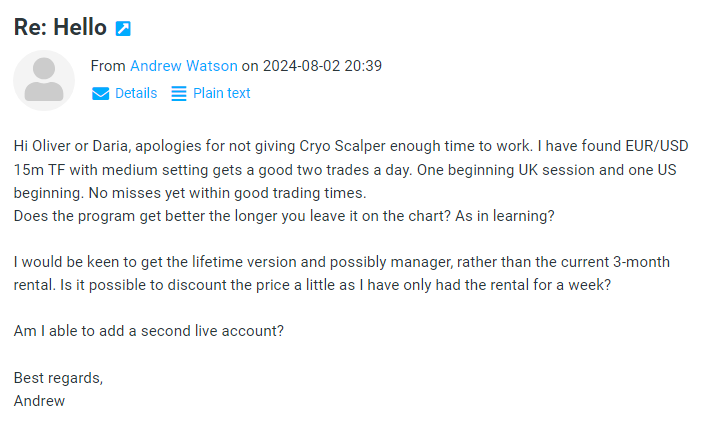Click the Andrew signature at bottom
The width and height of the screenshot is (707, 429).
tap(39, 401)
